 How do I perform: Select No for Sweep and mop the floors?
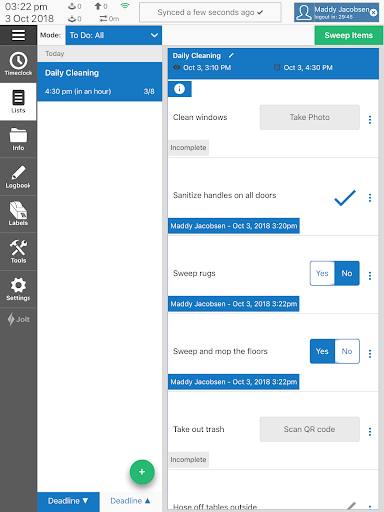pos(347,351)
